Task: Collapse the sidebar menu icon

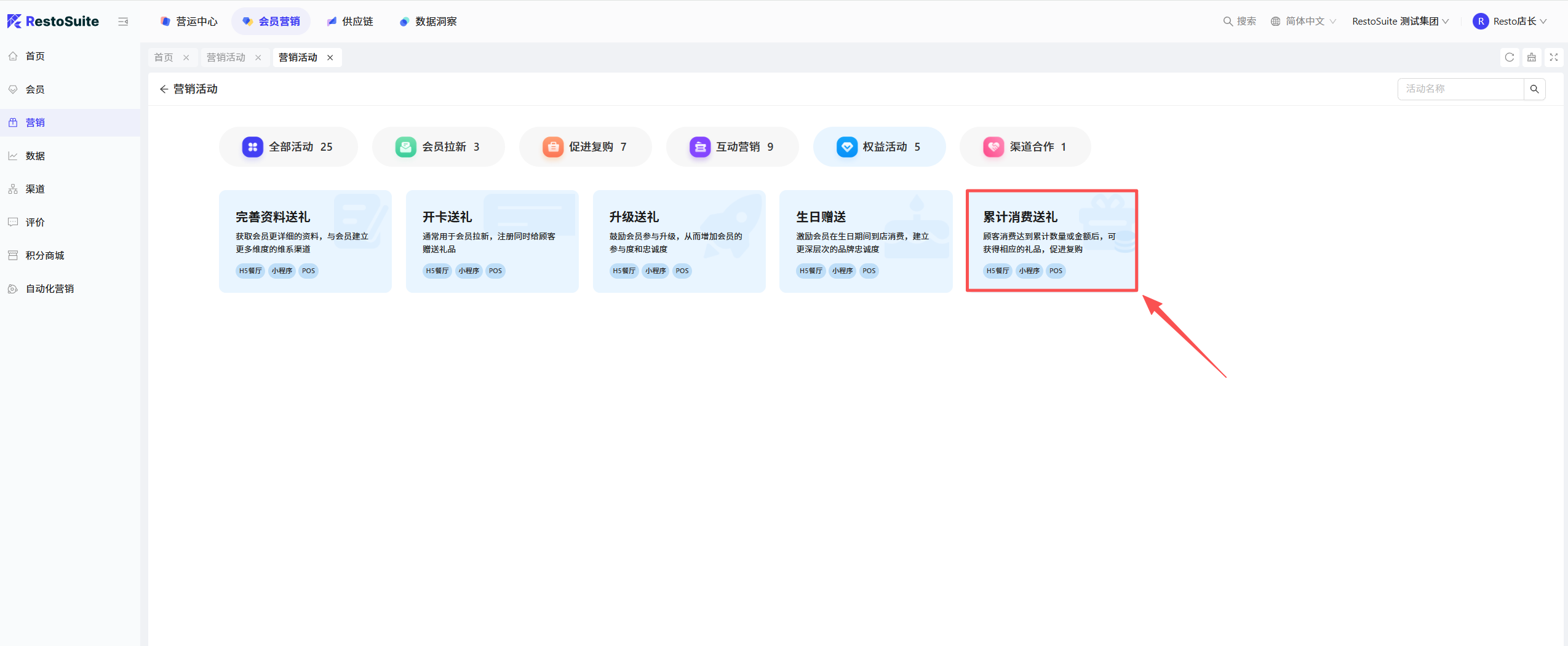Action: (x=123, y=22)
